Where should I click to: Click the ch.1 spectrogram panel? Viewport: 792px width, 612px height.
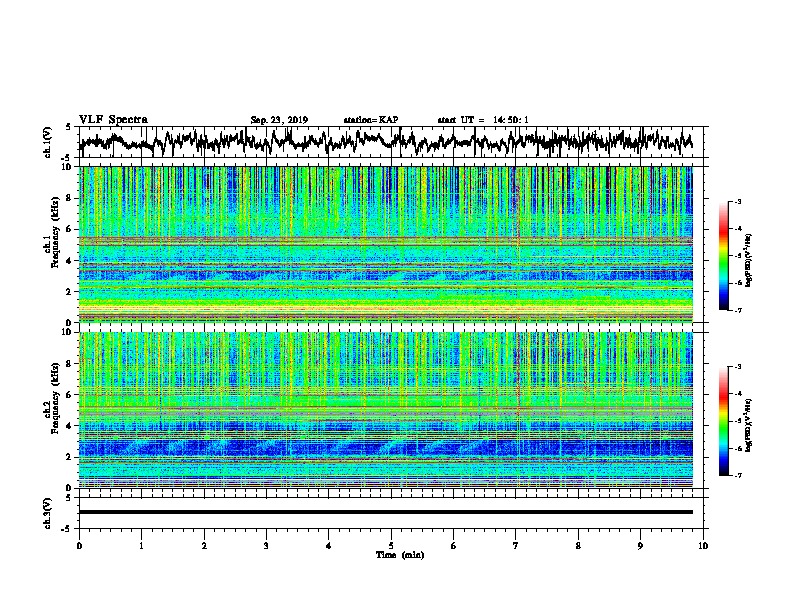tap(385, 244)
